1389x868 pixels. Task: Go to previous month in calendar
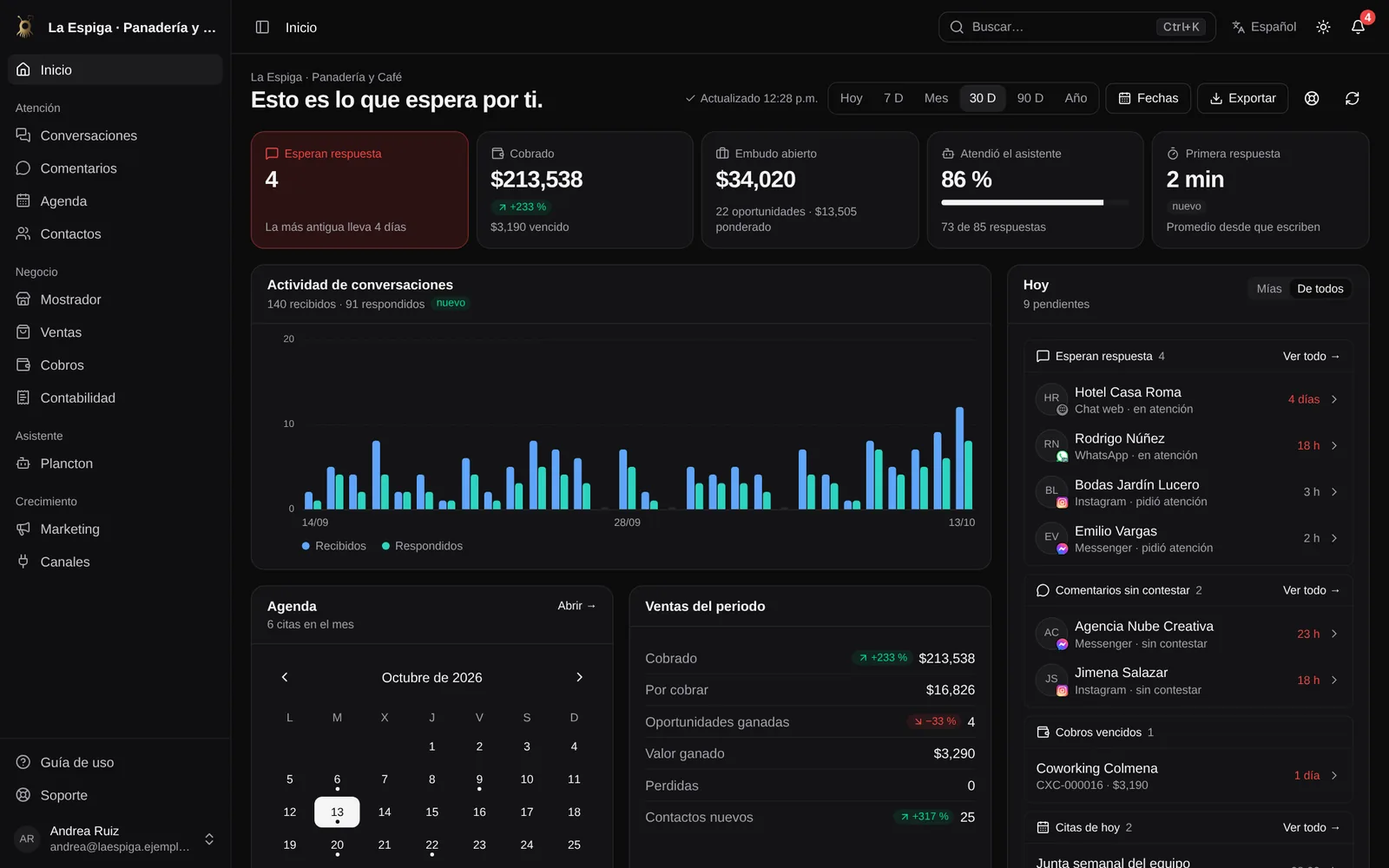[x=285, y=677]
